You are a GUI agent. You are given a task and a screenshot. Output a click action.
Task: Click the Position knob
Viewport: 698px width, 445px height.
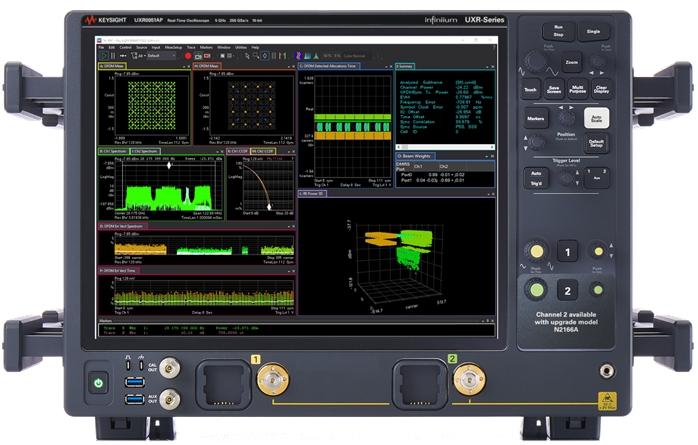pos(567,118)
